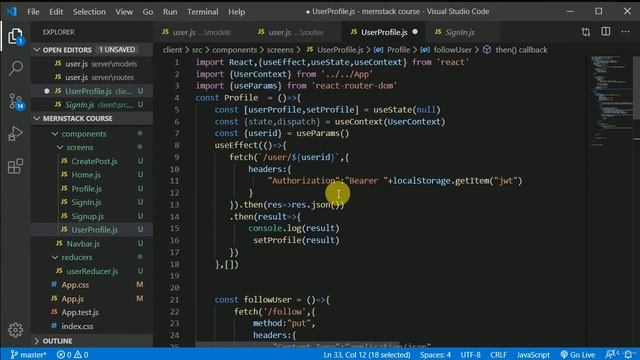Viewport: 640px width, 360px height.
Task: Click JS icon of UserProfile.js breadcrumb
Action: pyautogui.click(x=310, y=50)
